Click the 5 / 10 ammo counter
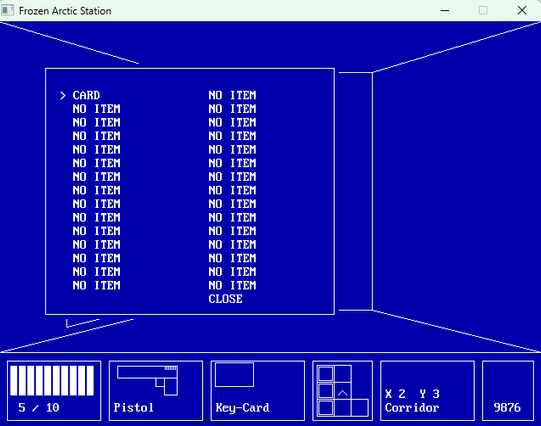The width and height of the screenshot is (541, 426). pos(39,408)
